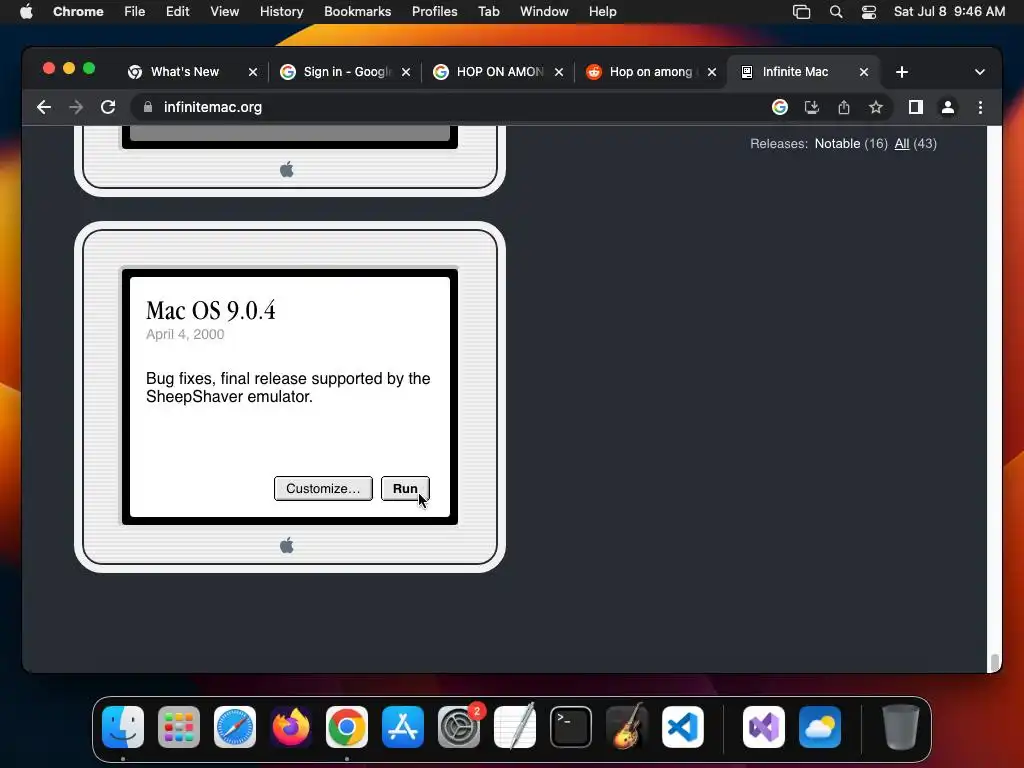Launch Safari from the dock
This screenshot has width=1024, height=768.
[235, 727]
